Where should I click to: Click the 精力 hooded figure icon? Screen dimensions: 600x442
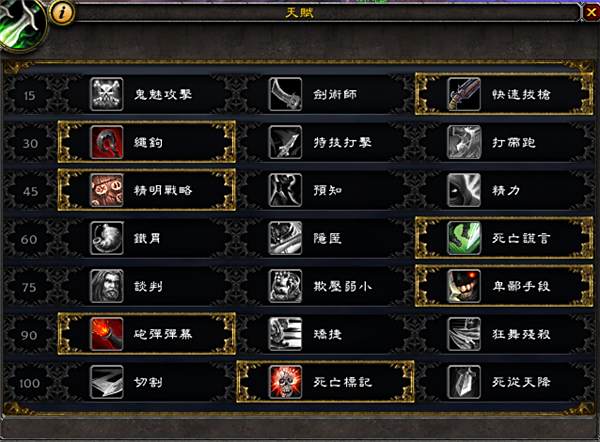(x=464, y=190)
